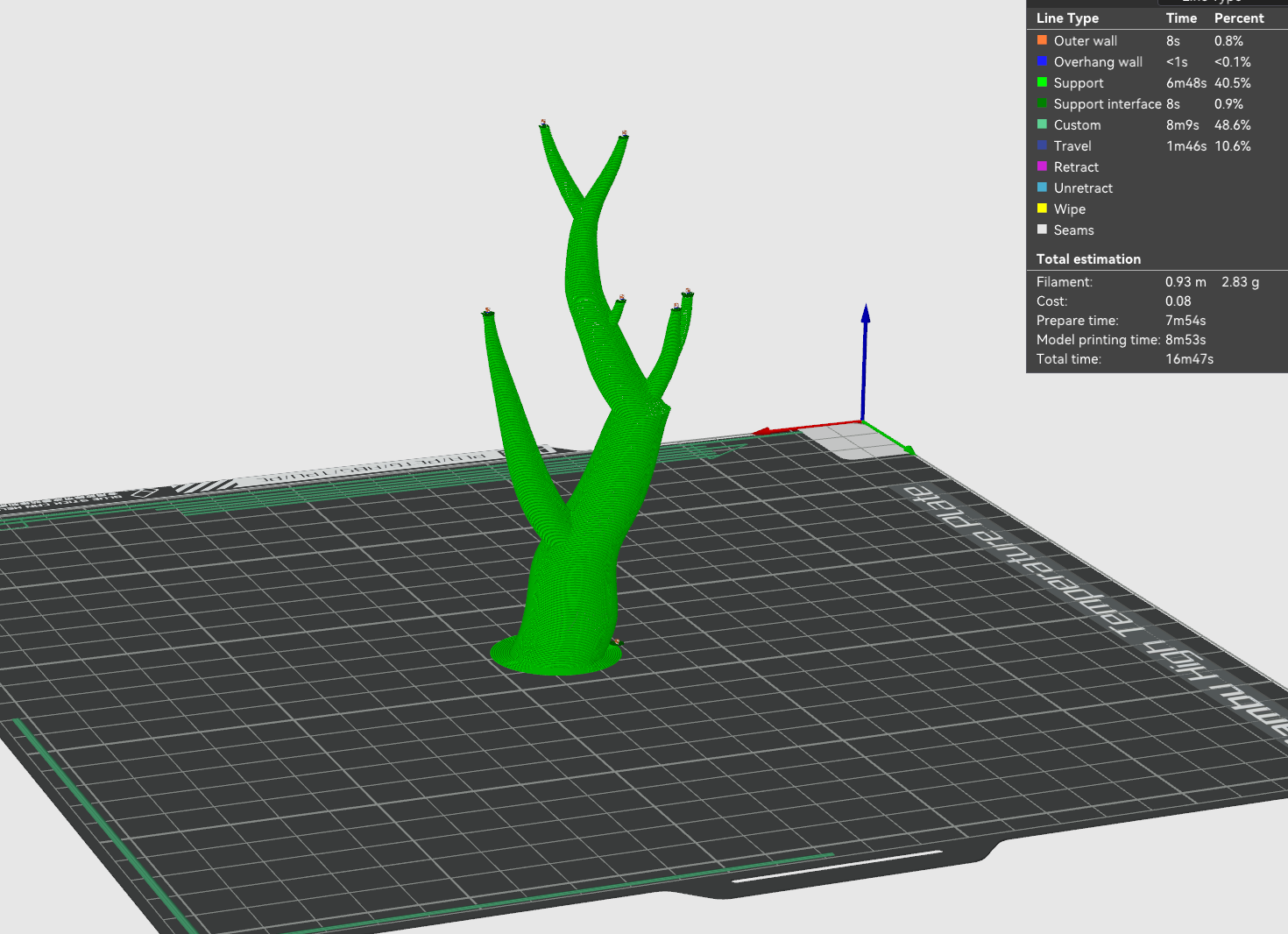Hide the Support lines in preview
Image resolution: width=1288 pixels, height=934 pixels.
(x=1079, y=82)
